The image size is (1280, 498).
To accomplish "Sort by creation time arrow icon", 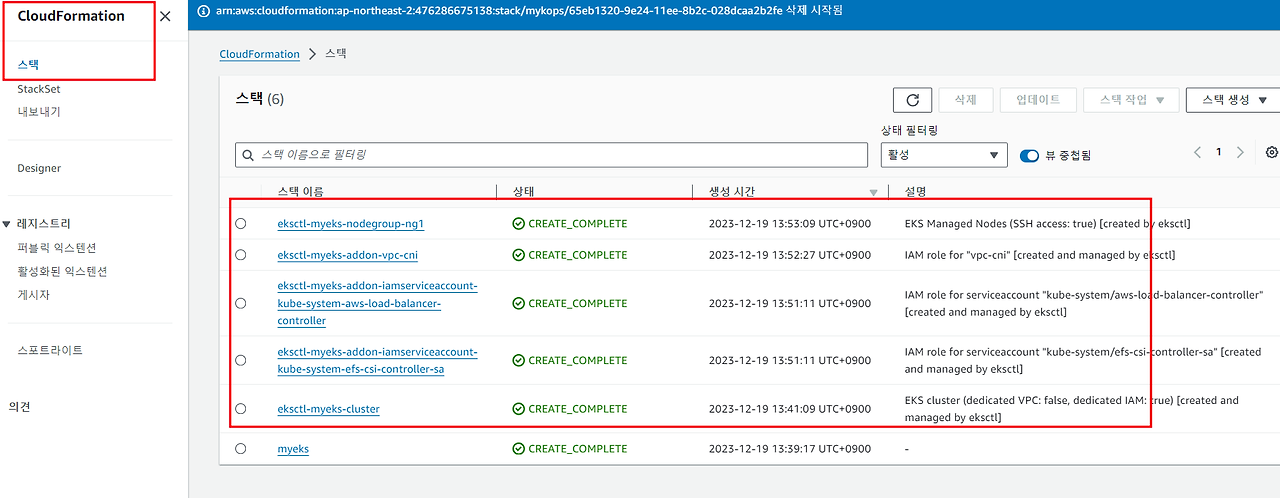I will (x=873, y=192).
